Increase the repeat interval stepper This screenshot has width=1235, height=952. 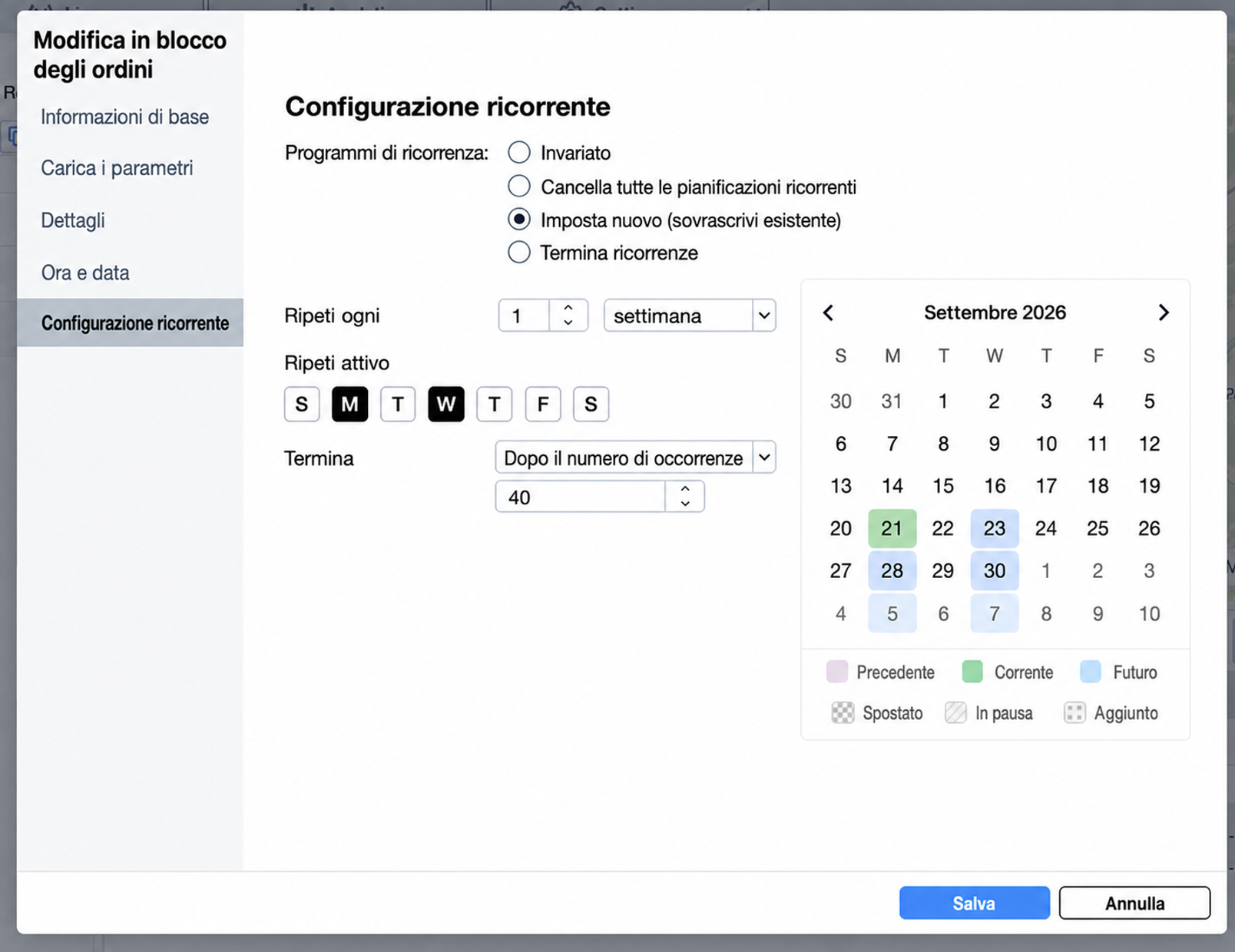(x=568, y=308)
